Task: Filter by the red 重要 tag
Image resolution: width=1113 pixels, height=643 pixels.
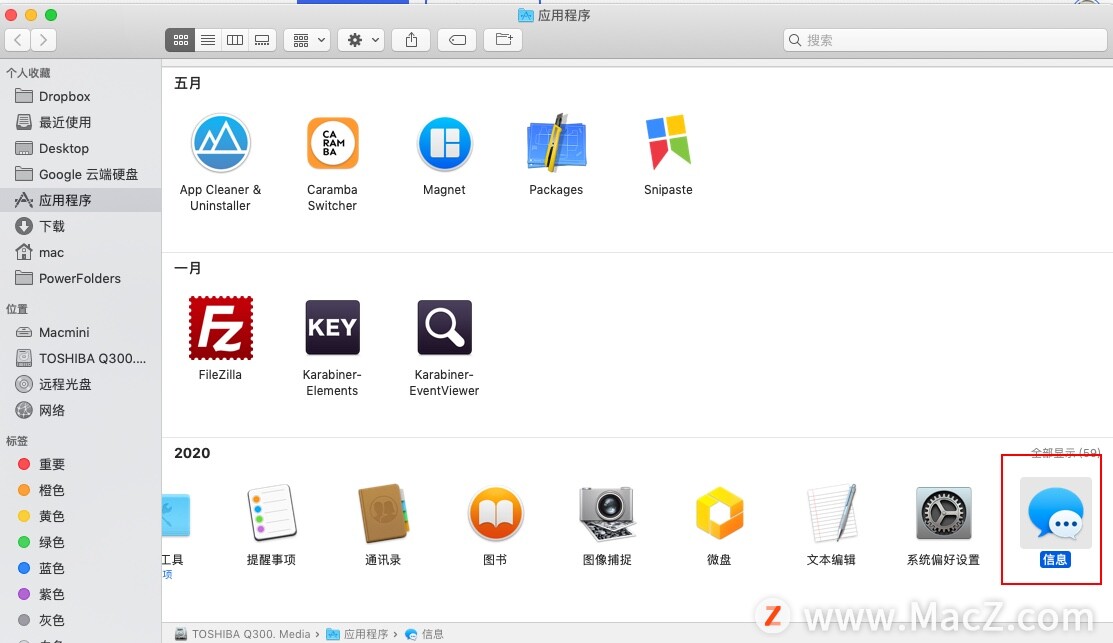Action: [x=81, y=464]
